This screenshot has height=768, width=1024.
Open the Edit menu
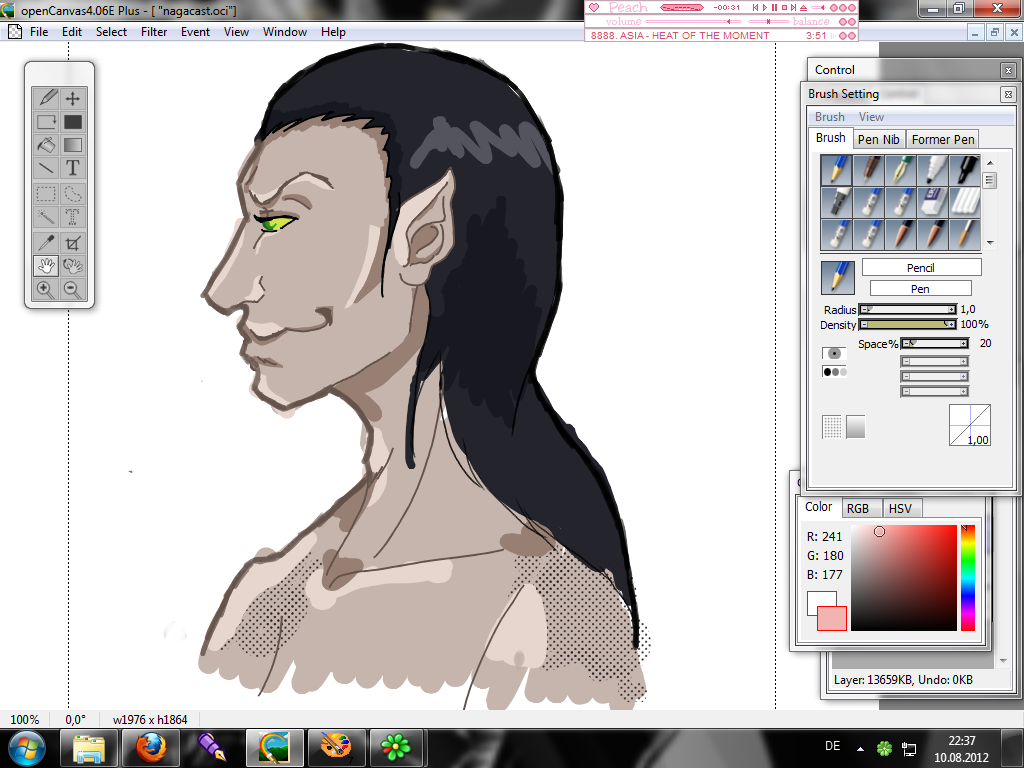click(x=72, y=32)
